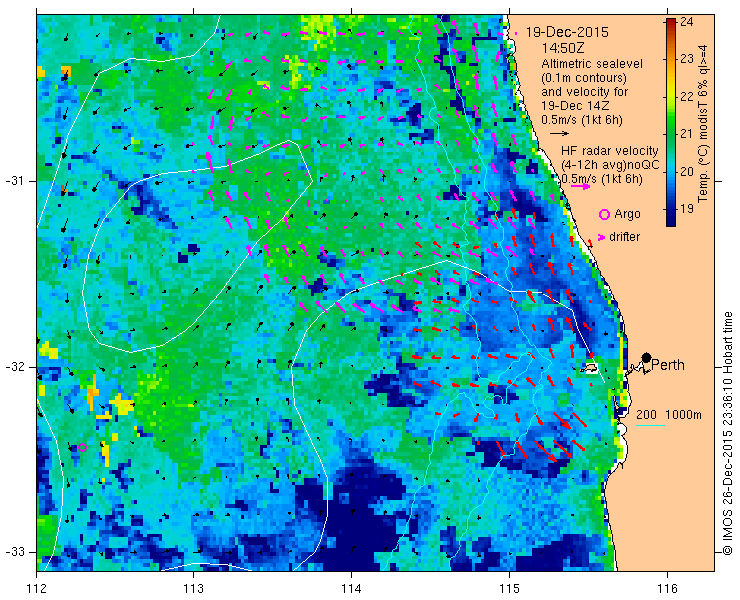Image resolution: width=740 pixels, height=600 pixels.
Task: Click the dark red top of colorbar
Action: pos(671,22)
